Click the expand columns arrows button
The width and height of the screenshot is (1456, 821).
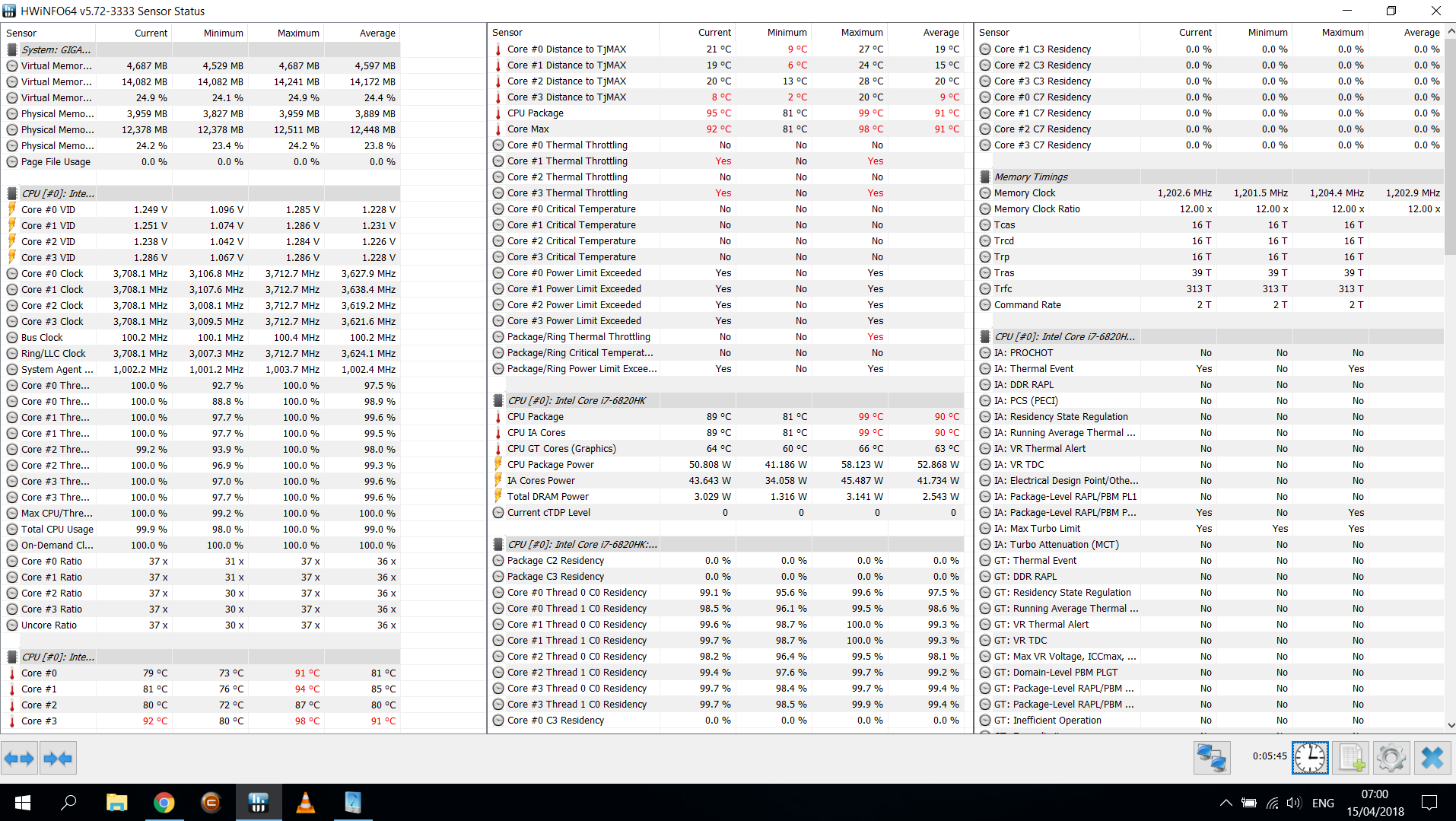click(x=19, y=758)
